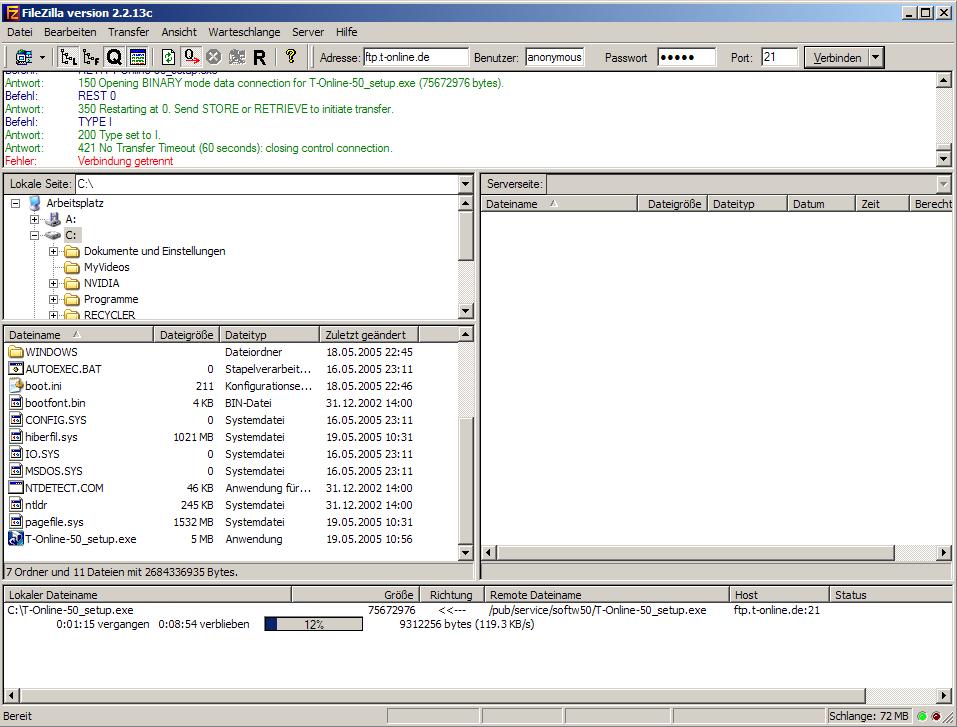This screenshot has width=957, height=727.
Task: Sort the local list by the Dateityp column
Action: click(x=269, y=335)
